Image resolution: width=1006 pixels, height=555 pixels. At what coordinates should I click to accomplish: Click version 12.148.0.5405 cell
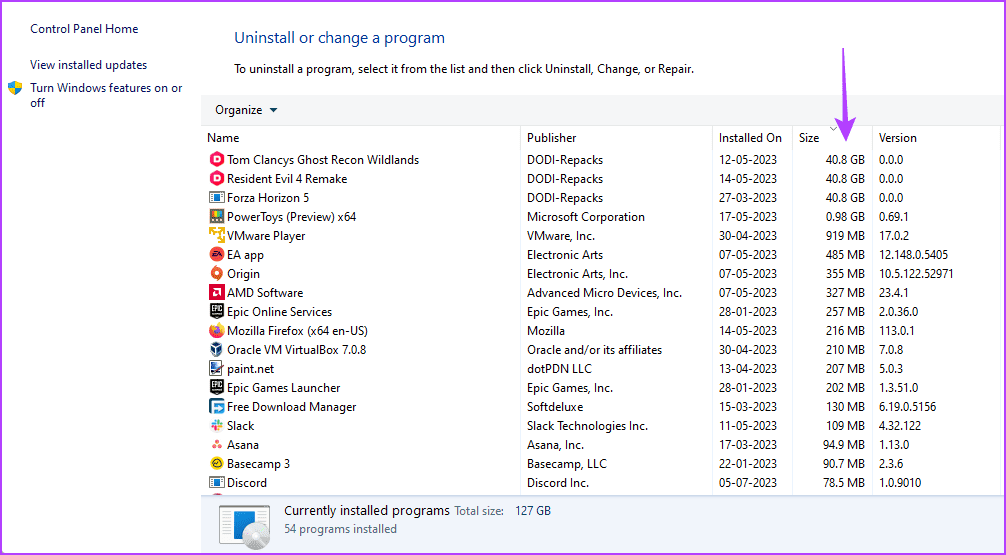pyautogui.click(x=914, y=255)
